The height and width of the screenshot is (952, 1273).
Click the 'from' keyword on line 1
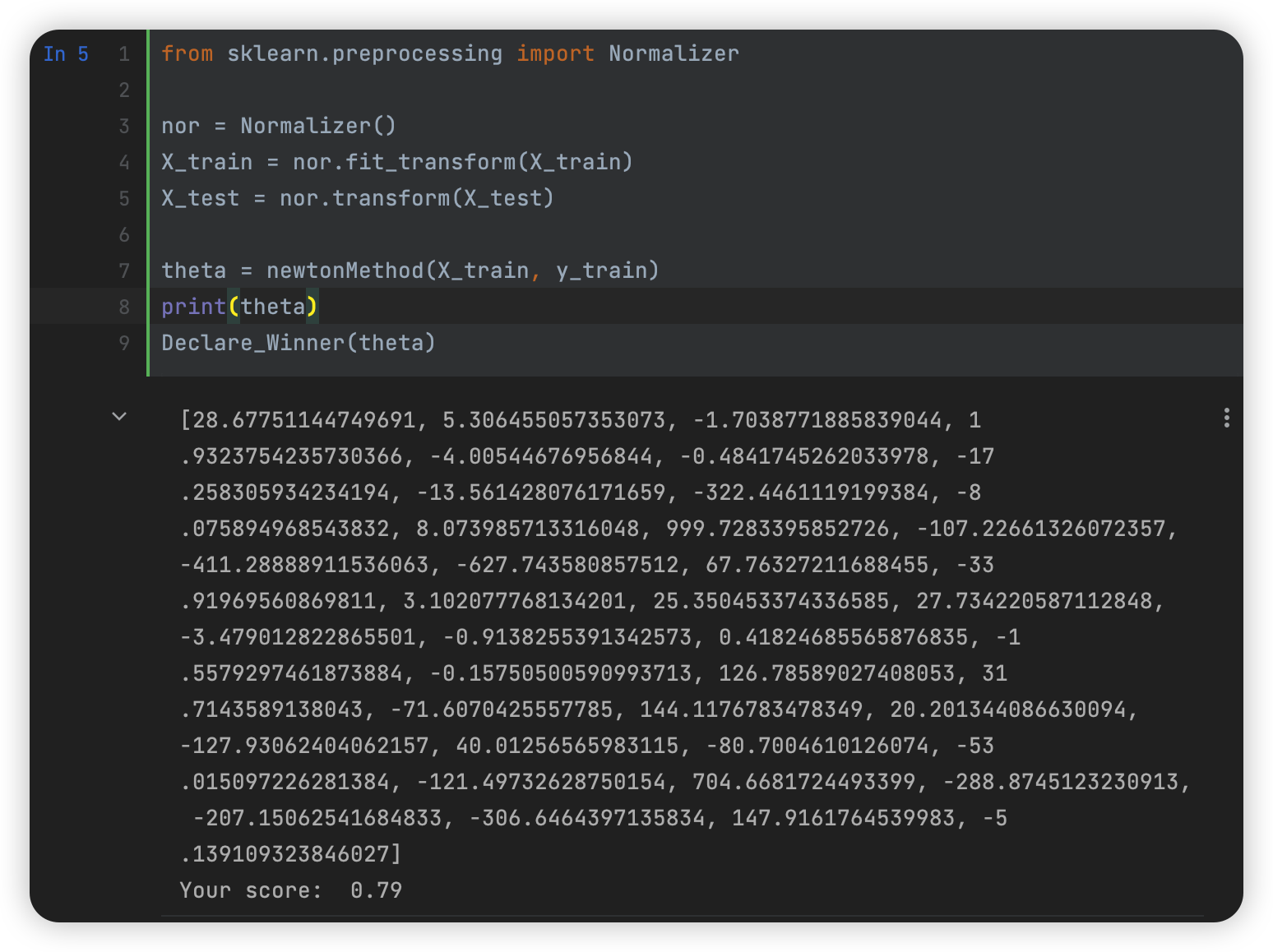pyautogui.click(x=187, y=54)
